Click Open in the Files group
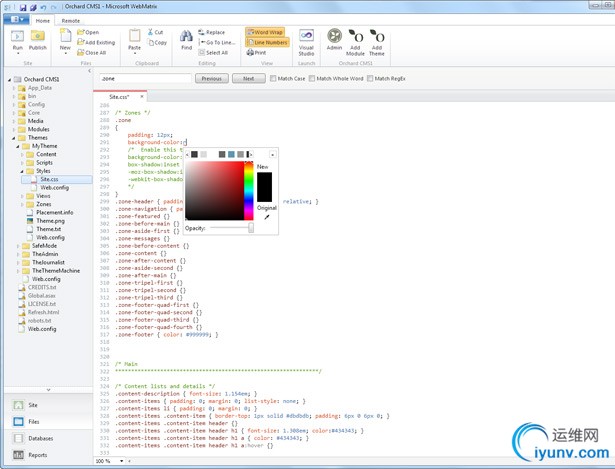Viewport: 615px width, 469px height. [x=88, y=32]
